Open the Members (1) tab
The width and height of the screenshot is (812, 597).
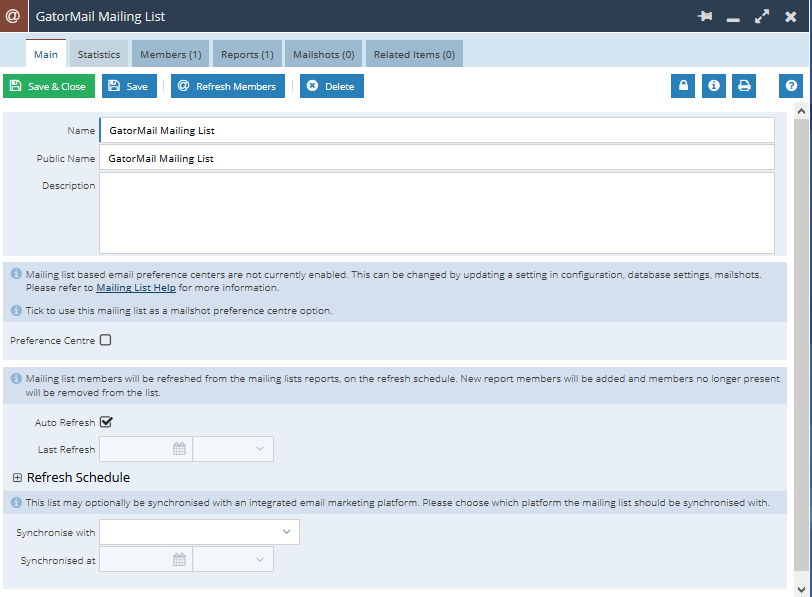pos(170,54)
